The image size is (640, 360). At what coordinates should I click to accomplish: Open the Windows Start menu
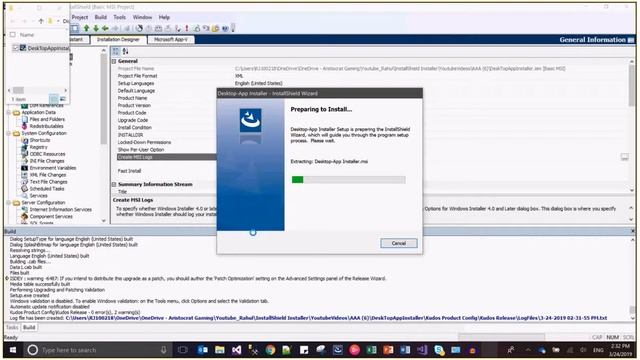point(13,350)
